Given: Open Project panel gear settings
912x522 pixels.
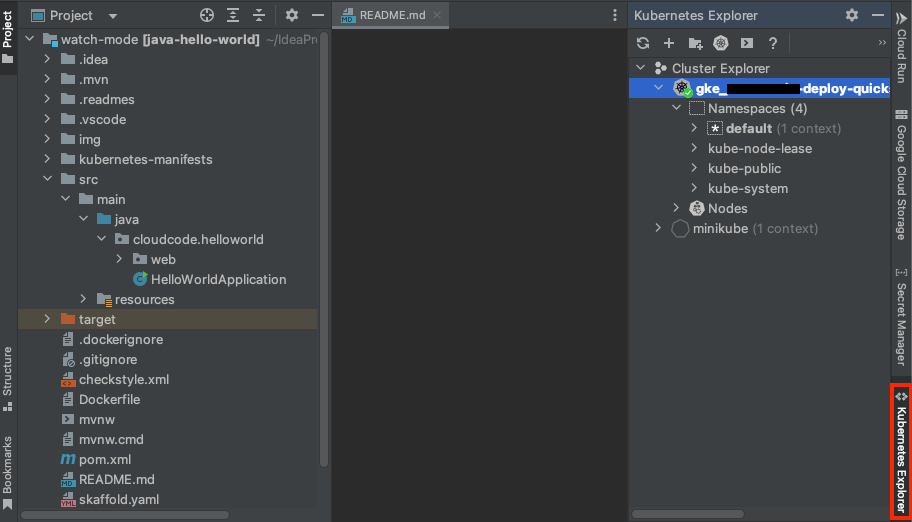Looking at the screenshot, I should tap(292, 15).
